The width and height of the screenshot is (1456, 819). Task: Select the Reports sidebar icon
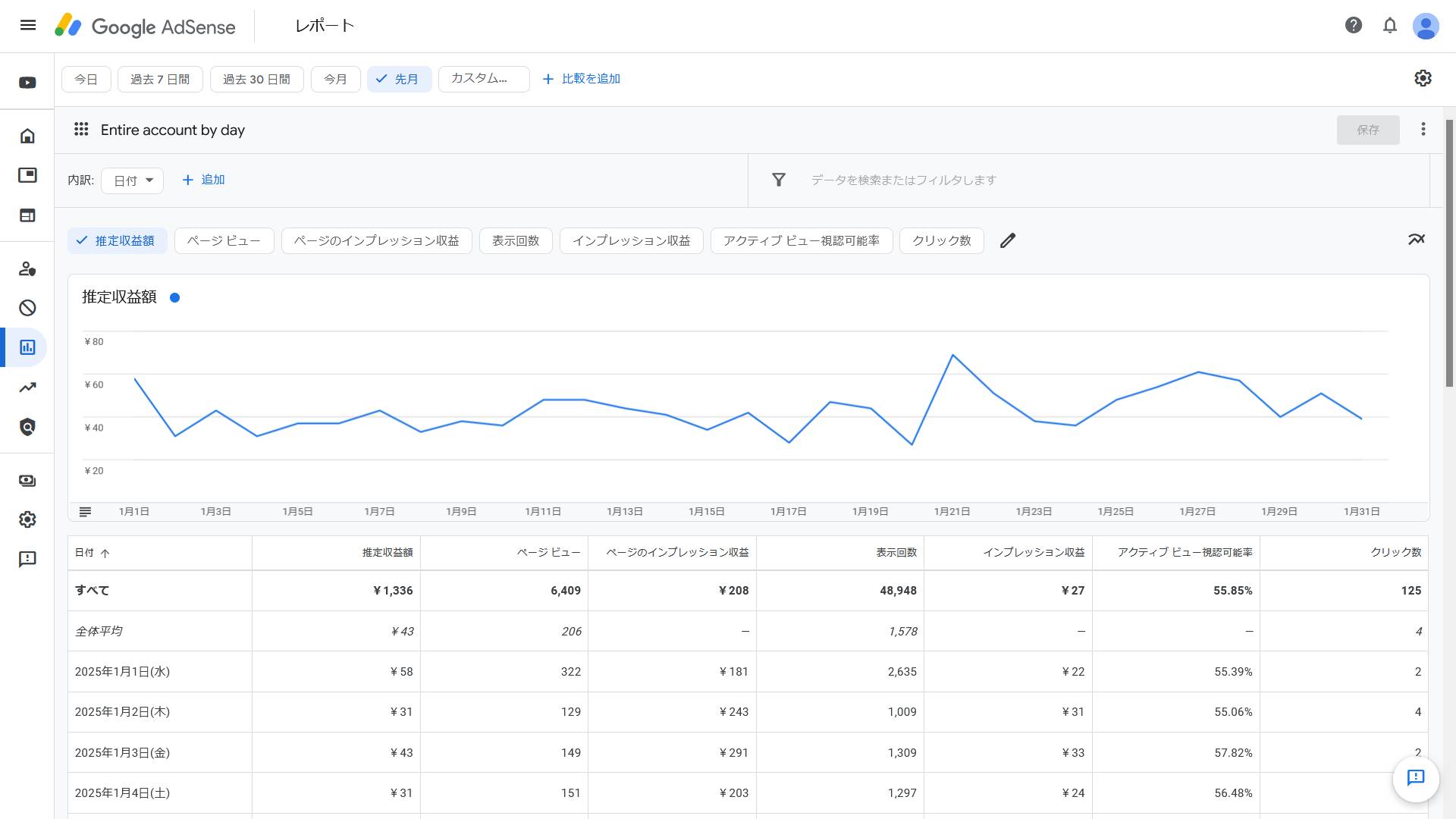[27, 347]
